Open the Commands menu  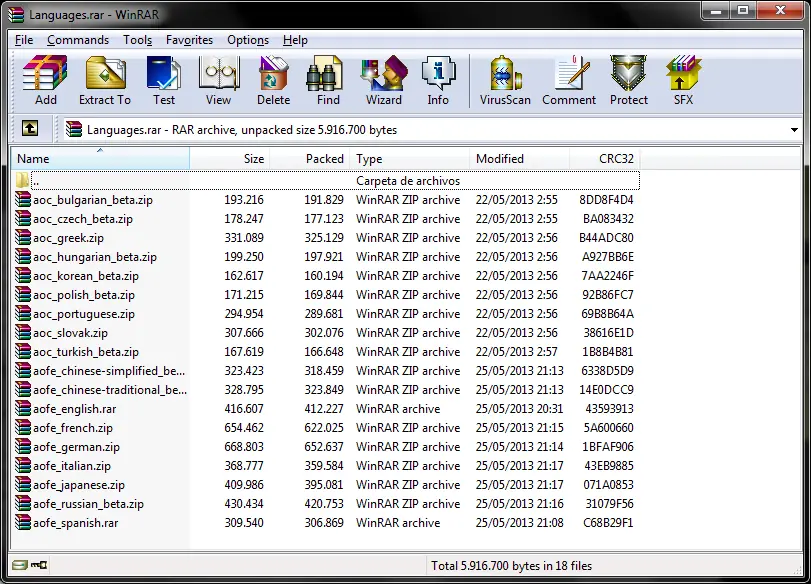(x=78, y=40)
